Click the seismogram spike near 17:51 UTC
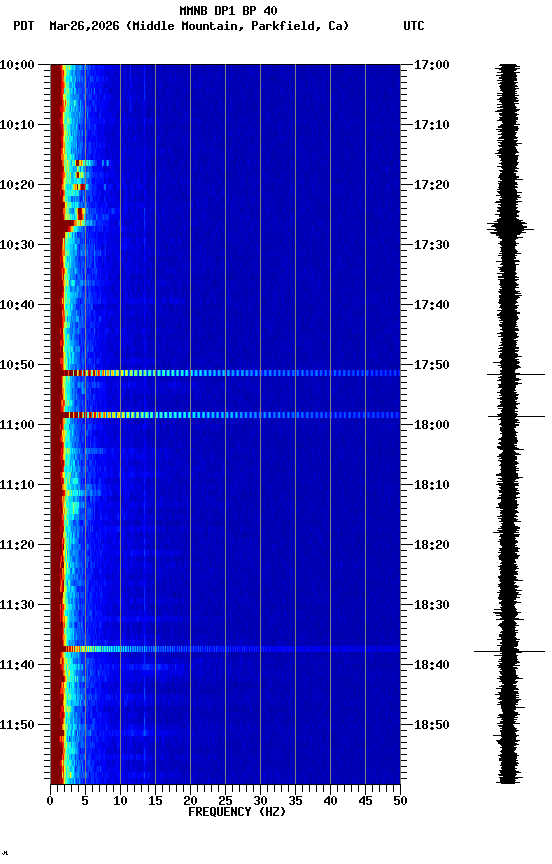Screen dimensions: 552x864 click(516, 375)
